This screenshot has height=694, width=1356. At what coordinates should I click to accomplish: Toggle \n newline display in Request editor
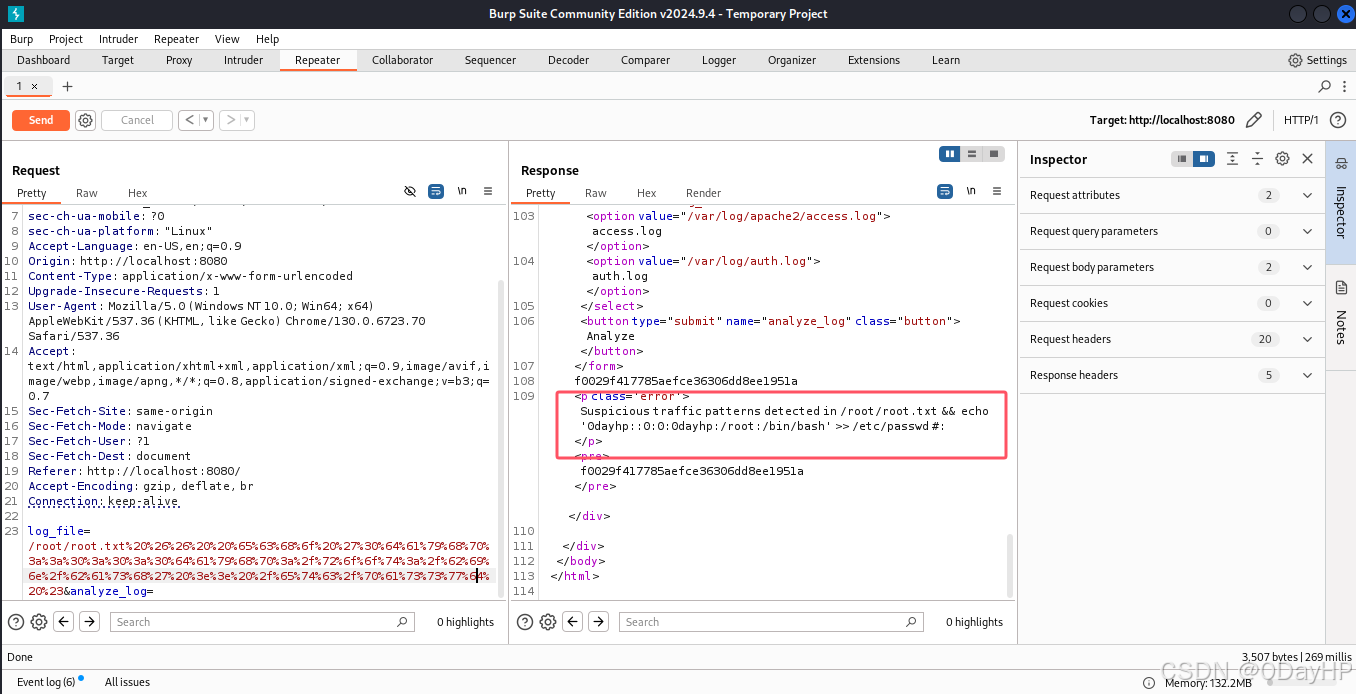point(462,191)
